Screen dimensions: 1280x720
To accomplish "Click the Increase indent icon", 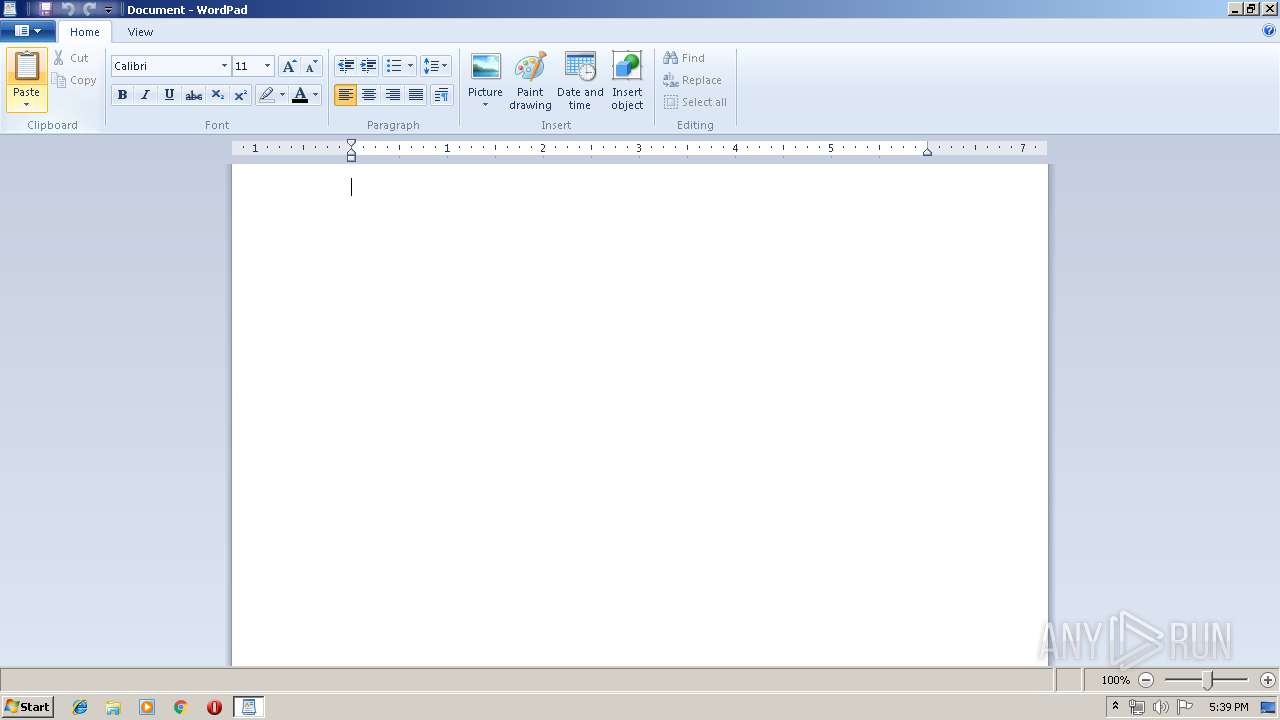I will click(368, 66).
